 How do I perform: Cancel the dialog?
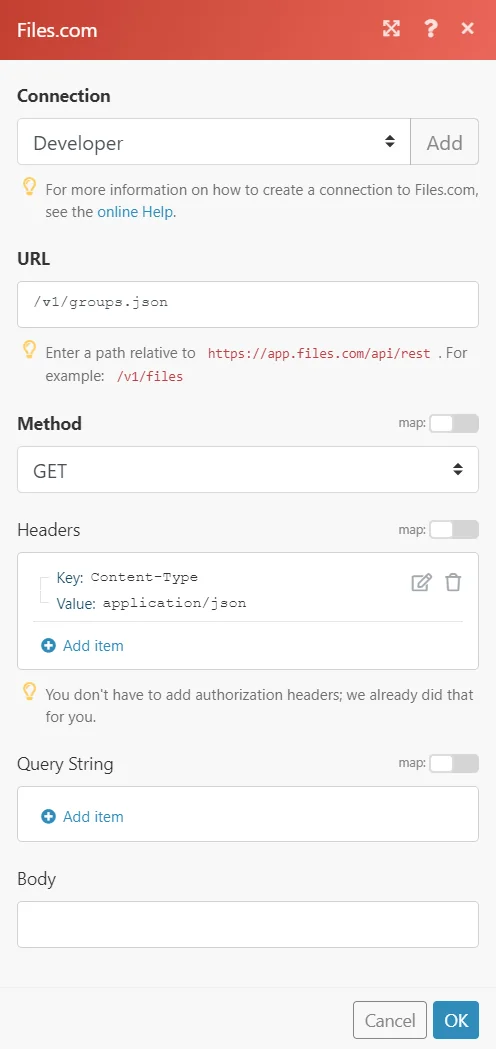(390, 1020)
